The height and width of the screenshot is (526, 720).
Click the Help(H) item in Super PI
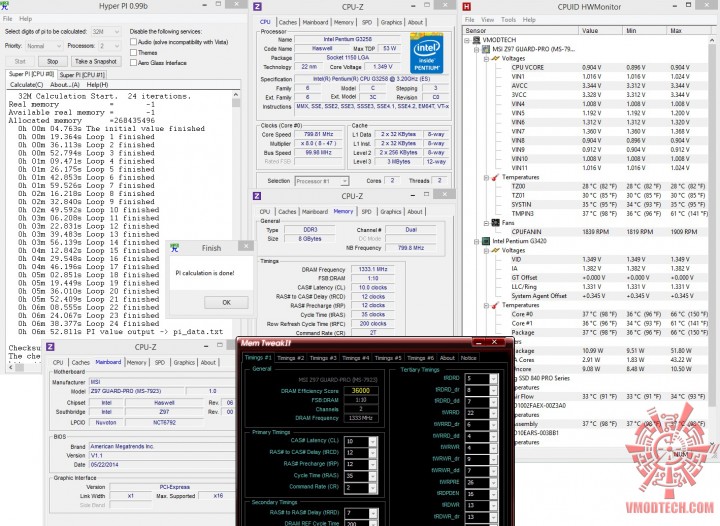point(97,85)
